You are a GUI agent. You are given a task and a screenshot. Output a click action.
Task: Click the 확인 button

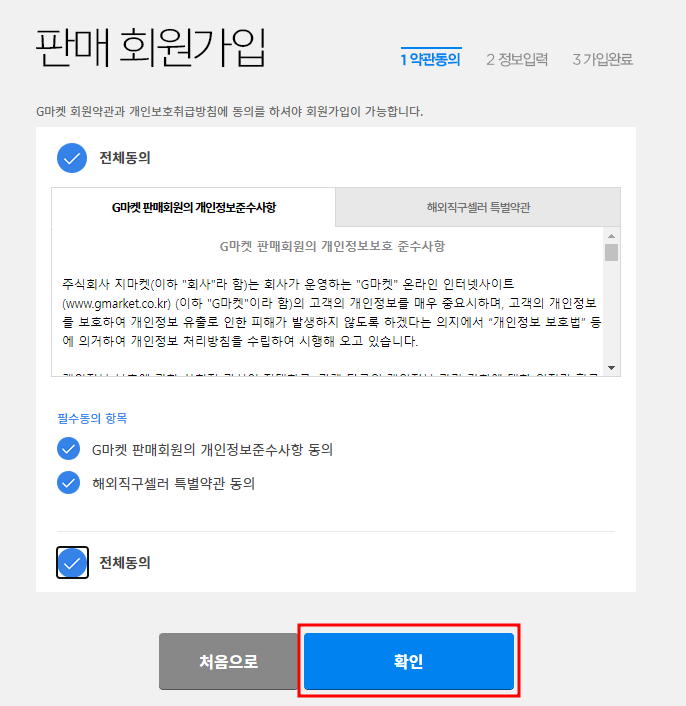click(409, 661)
